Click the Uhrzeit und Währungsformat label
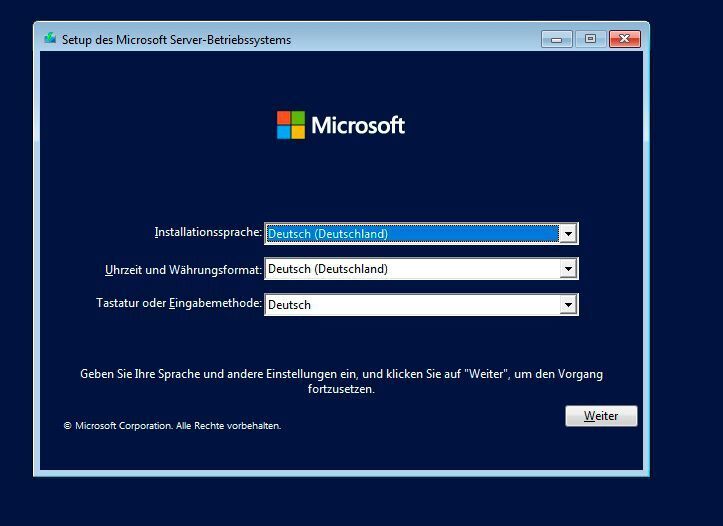 pos(183,270)
